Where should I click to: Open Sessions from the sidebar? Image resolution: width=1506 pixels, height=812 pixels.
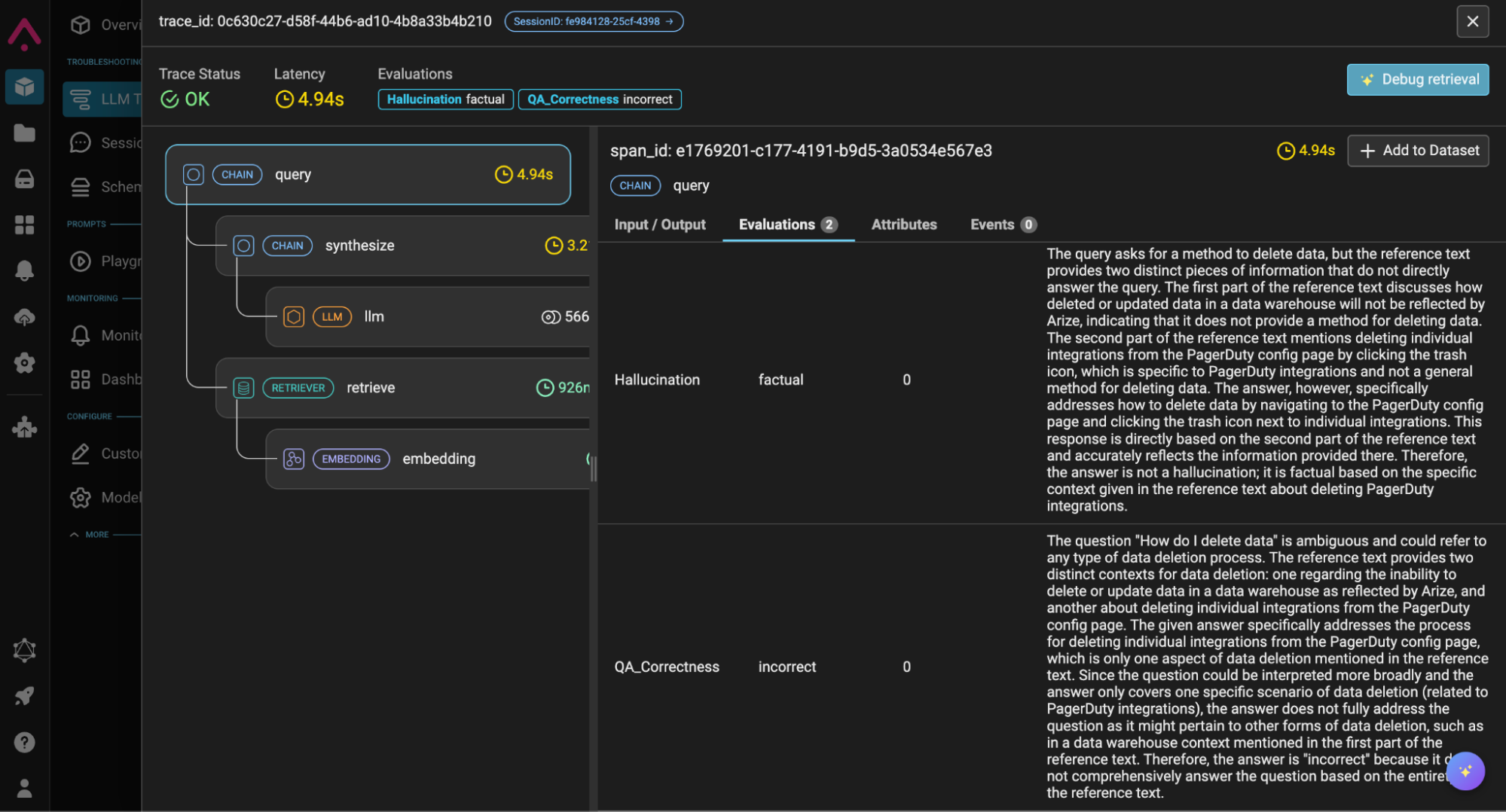[81, 142]
